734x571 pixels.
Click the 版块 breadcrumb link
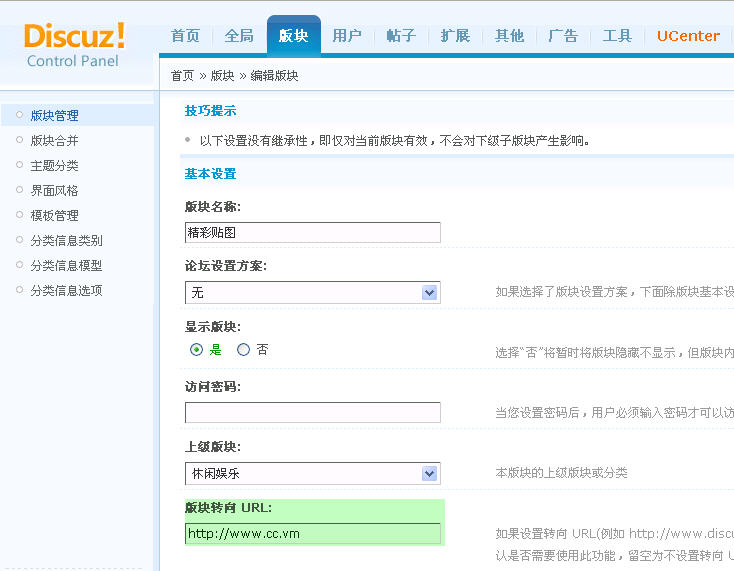(x=222, y=76)
